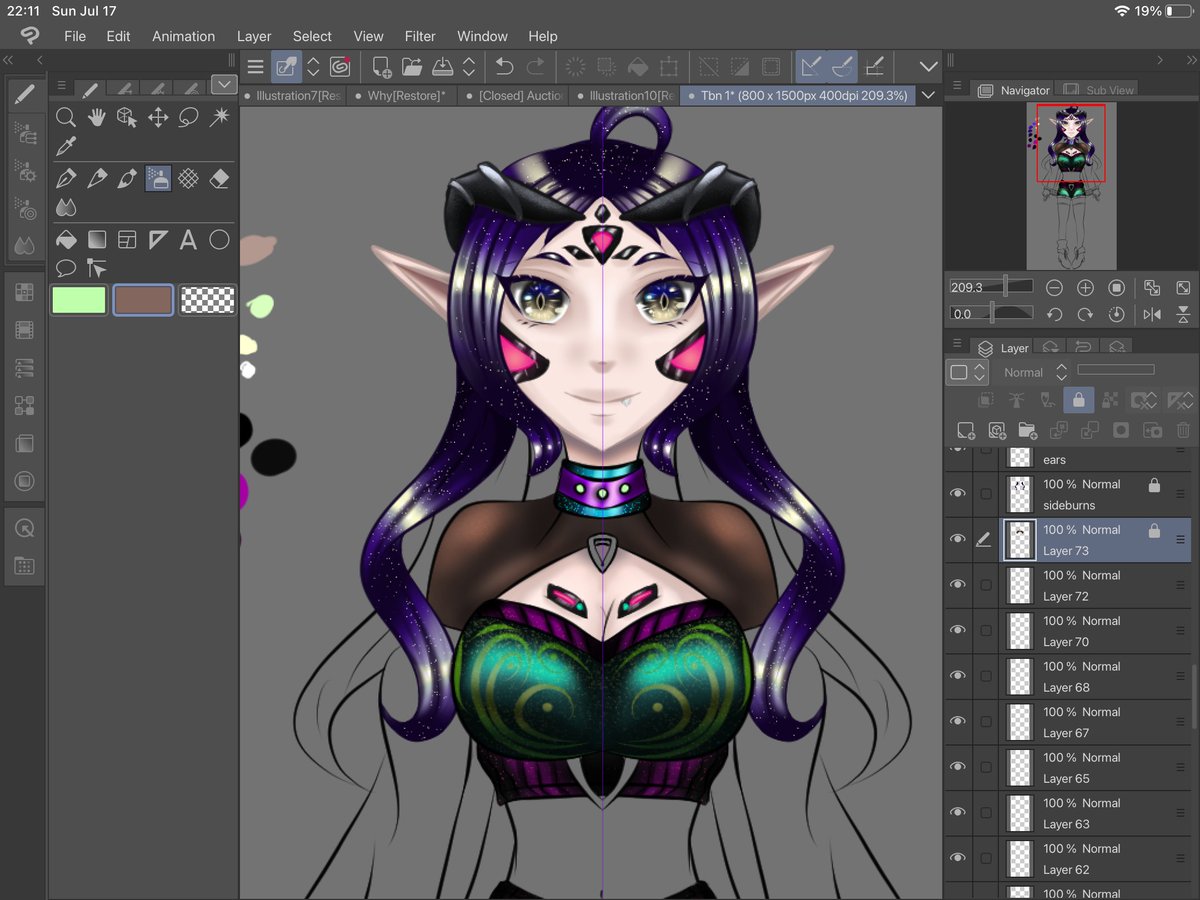Viewport: 1200px width, 900px height.
Task: Open the layer palette color dropdown
Action: [966, 372]
